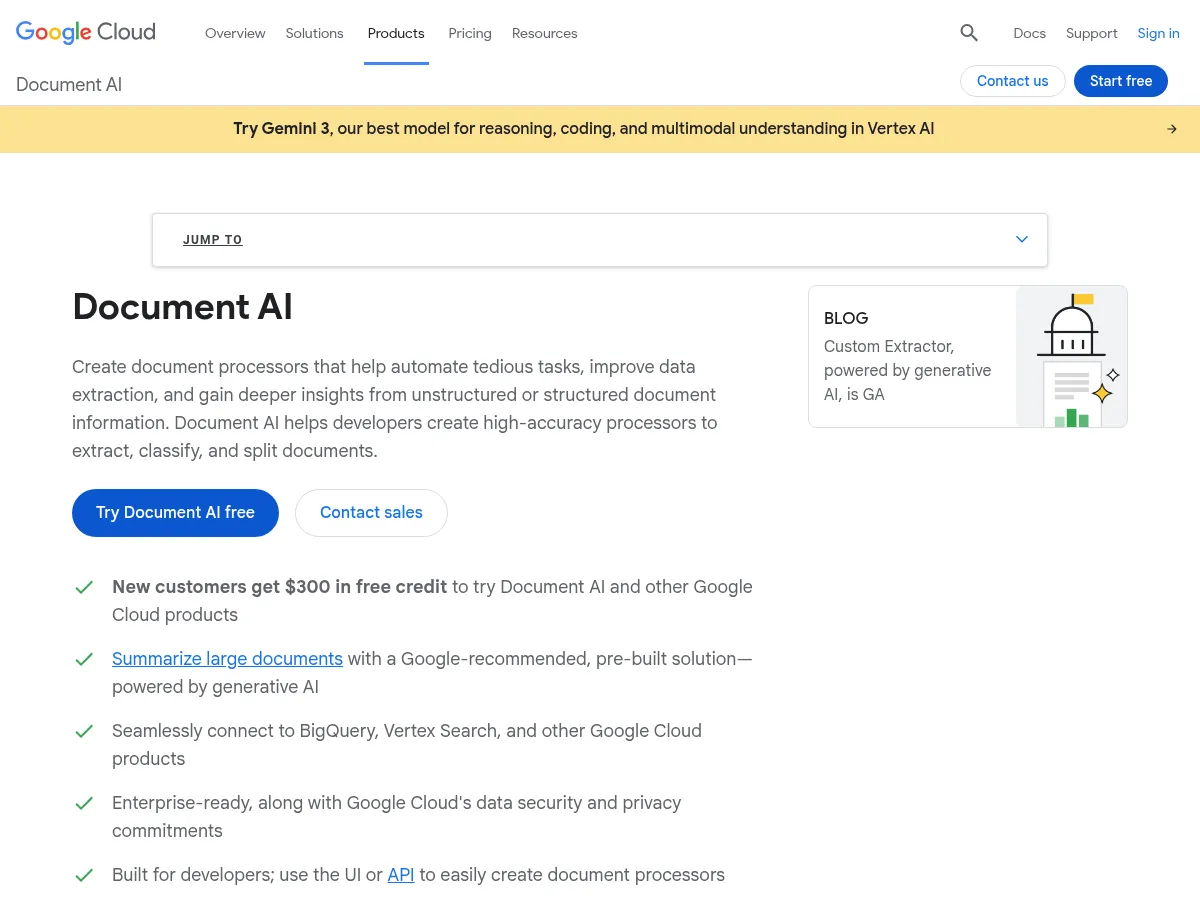The width and height of the screenshot is (1200, 900).
Task: Click the arrow on the Gemini 3 banner
Action: (x=1171, y=128)
